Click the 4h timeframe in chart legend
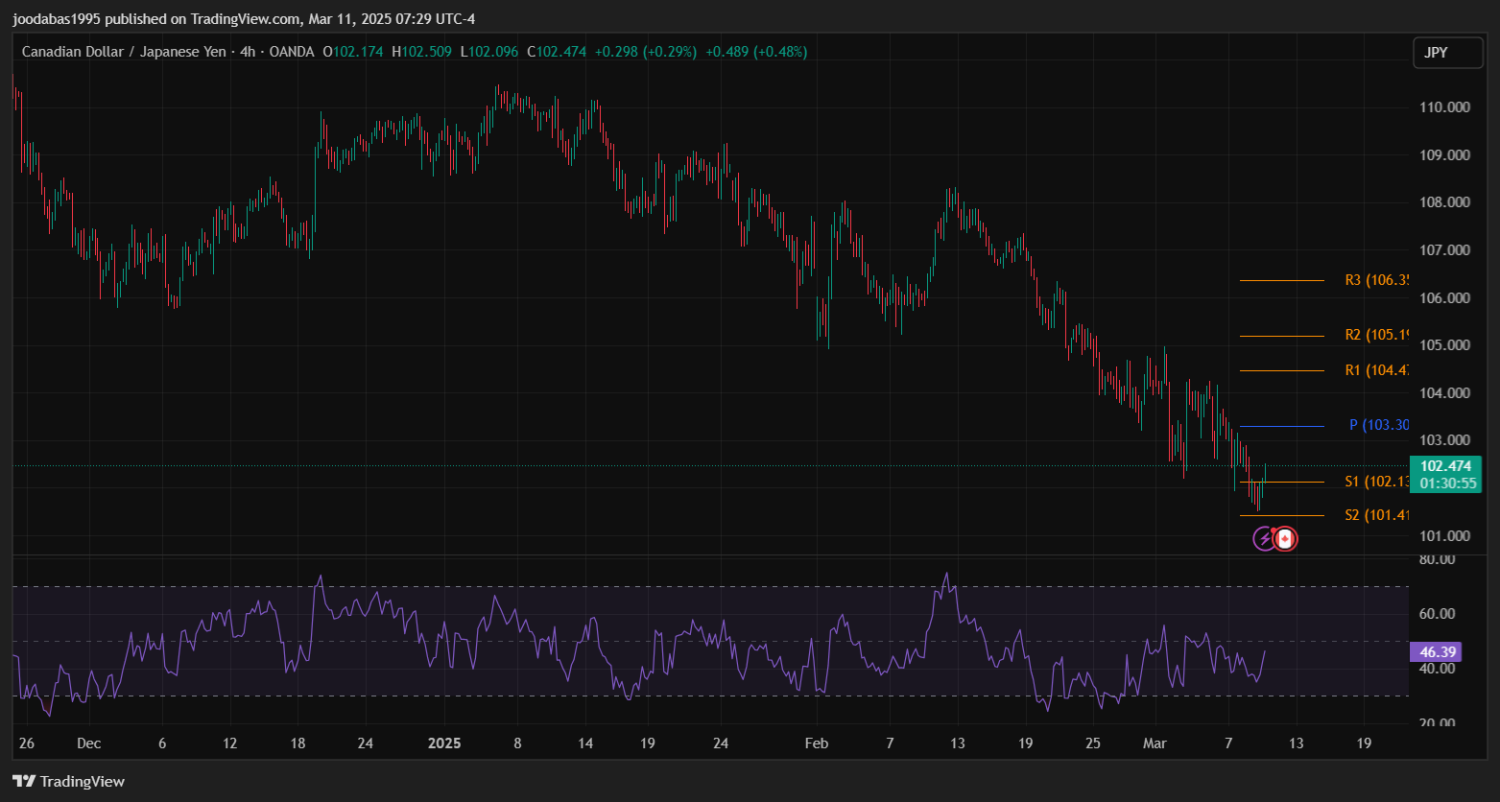 click(247, 52)
